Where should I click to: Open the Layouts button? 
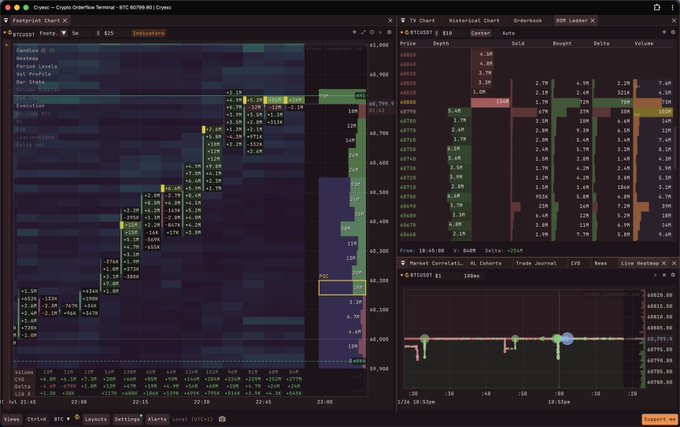click(95, 419)
